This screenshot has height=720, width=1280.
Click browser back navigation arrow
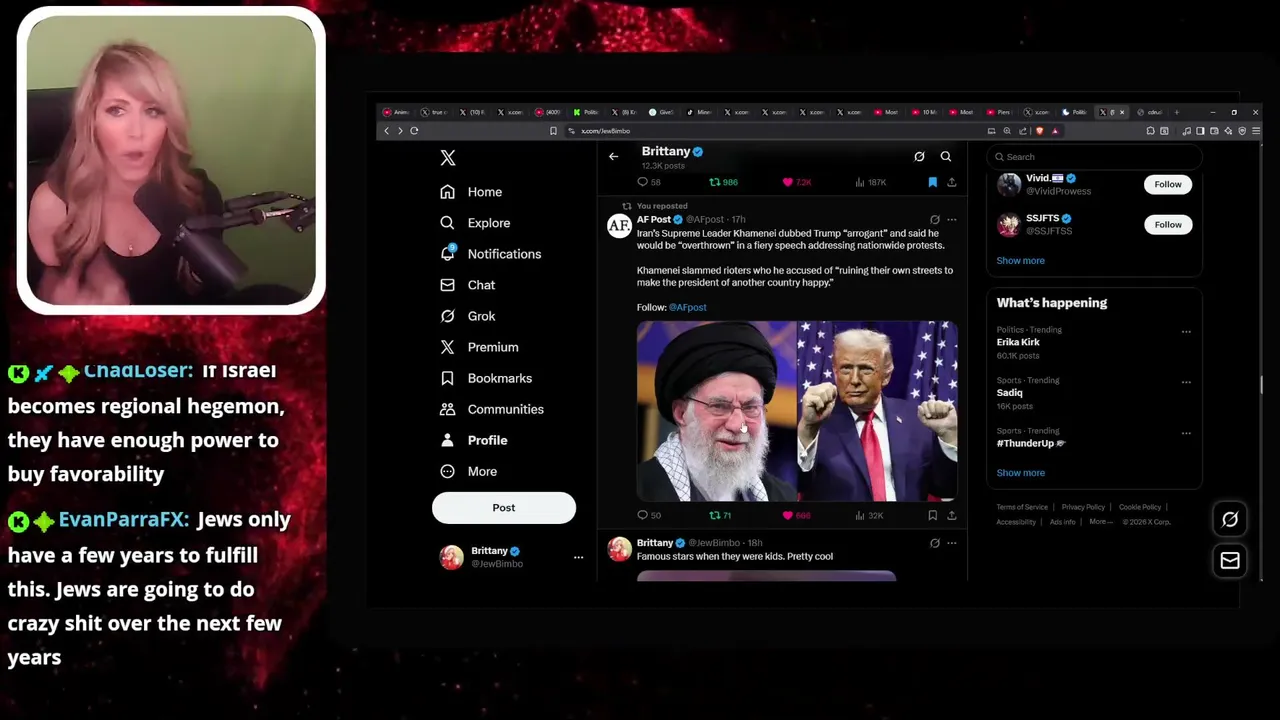tap(386, 131)
